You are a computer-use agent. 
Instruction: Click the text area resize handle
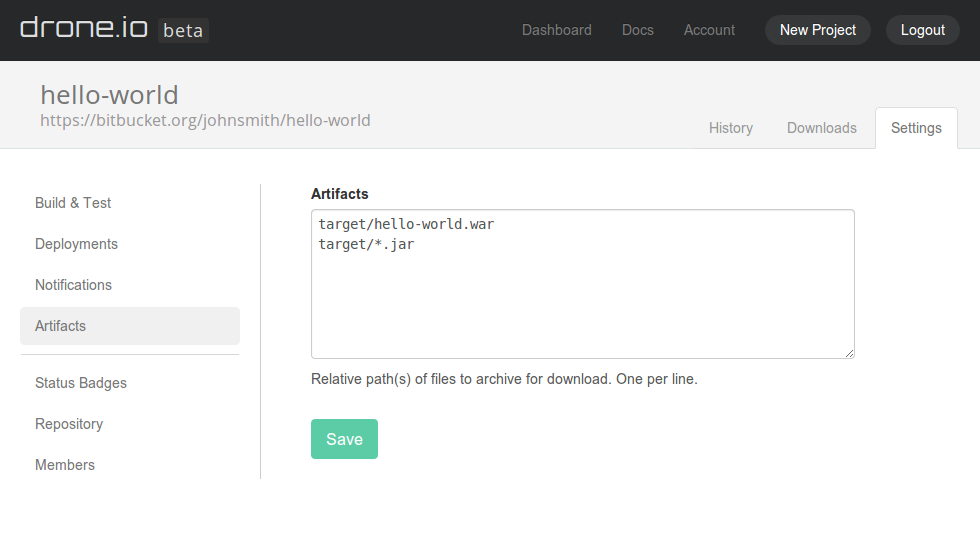(849, 353)
